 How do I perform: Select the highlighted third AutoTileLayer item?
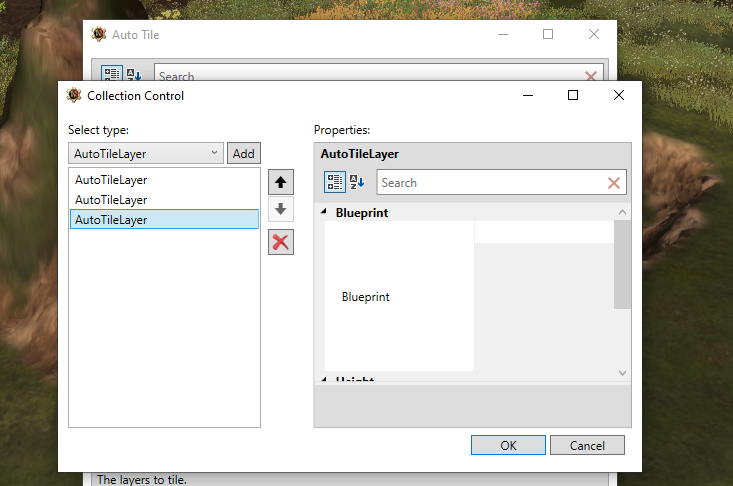click(x=164, y=219)
